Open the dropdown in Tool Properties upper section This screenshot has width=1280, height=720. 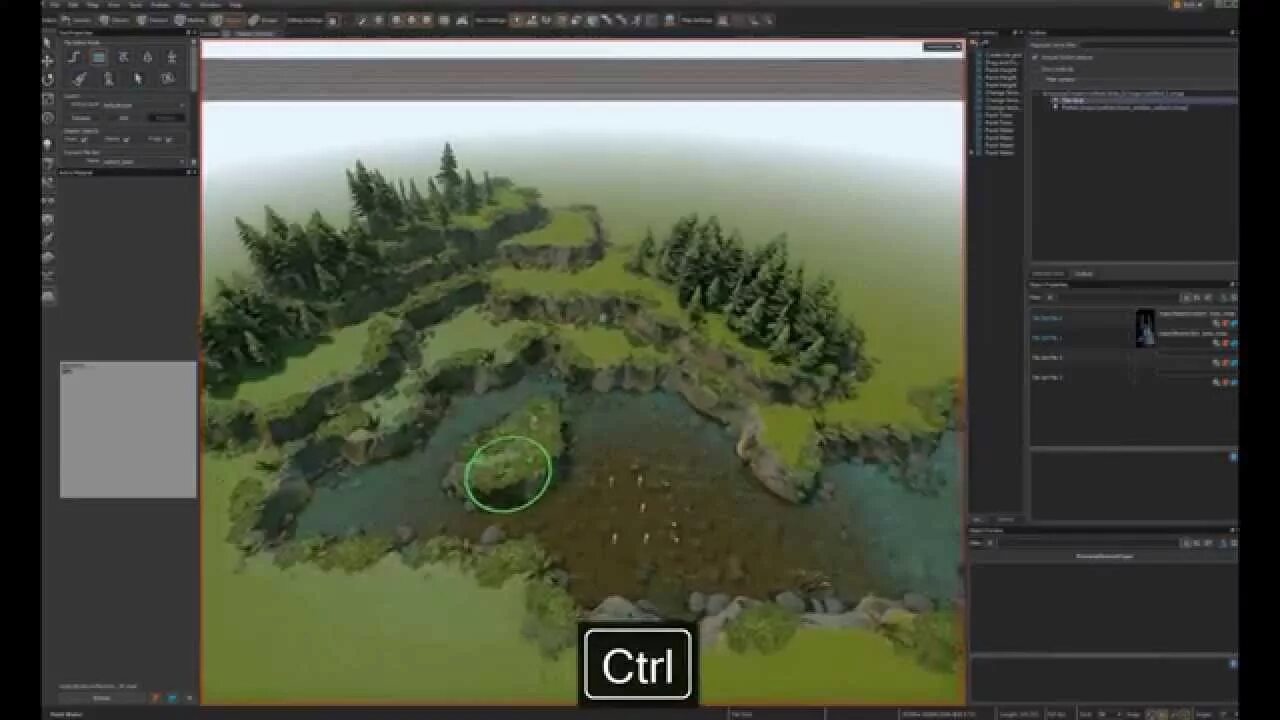coord(144,105)
